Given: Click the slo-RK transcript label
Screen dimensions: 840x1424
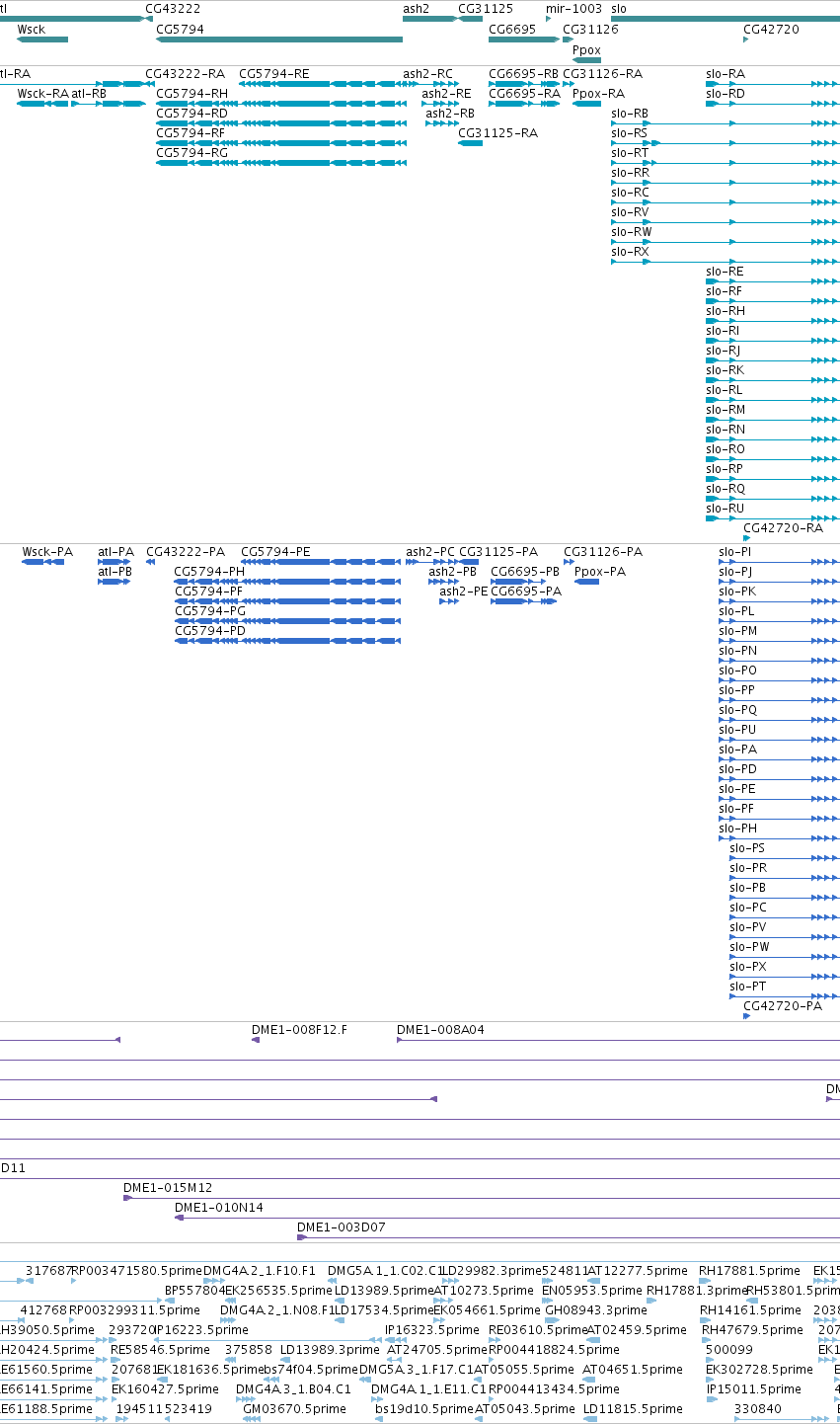Looking at the screenshot, I should (x=725, y=370).
